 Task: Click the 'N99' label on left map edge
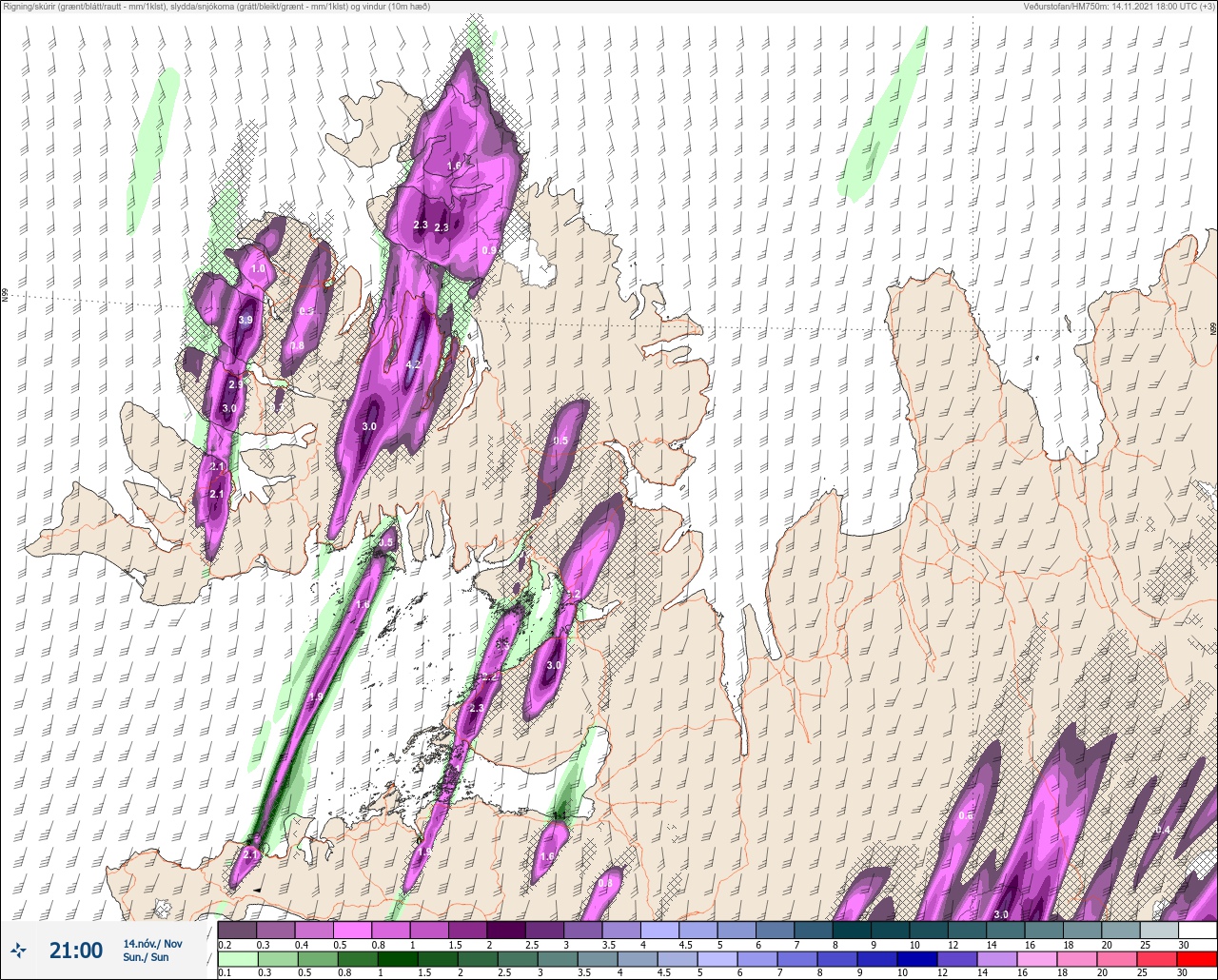(x=5, y=296)
